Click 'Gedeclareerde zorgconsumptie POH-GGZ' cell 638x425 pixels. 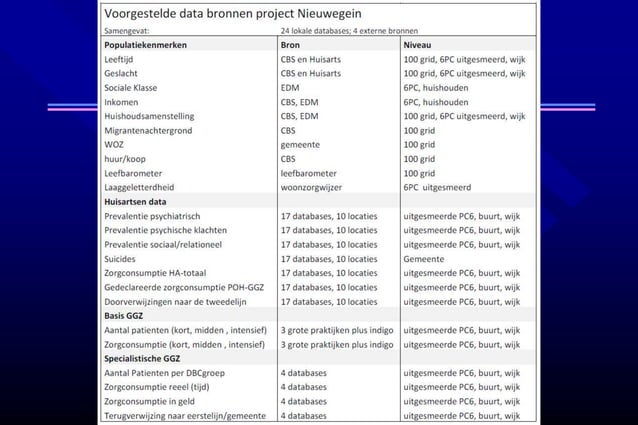[184, 288]
